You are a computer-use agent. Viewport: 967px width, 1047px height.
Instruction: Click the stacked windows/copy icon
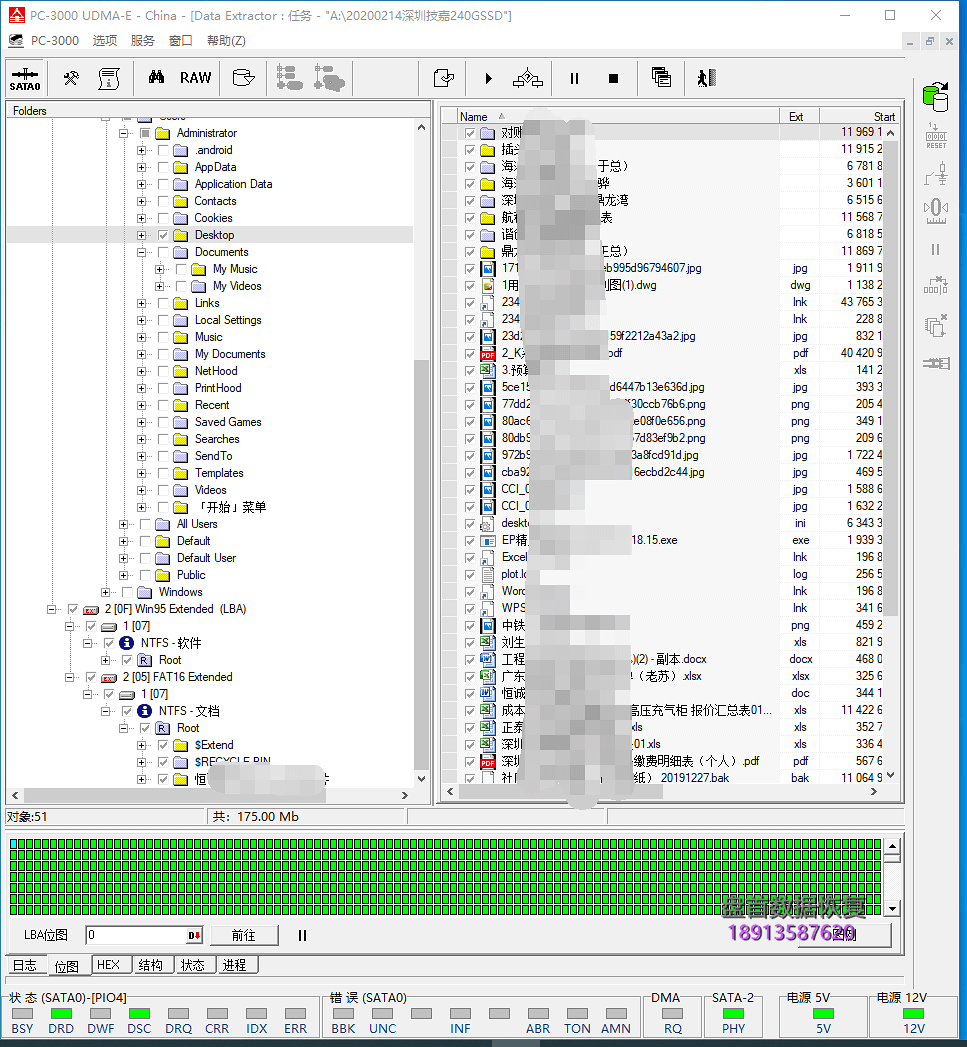click(x=661, y=78)
